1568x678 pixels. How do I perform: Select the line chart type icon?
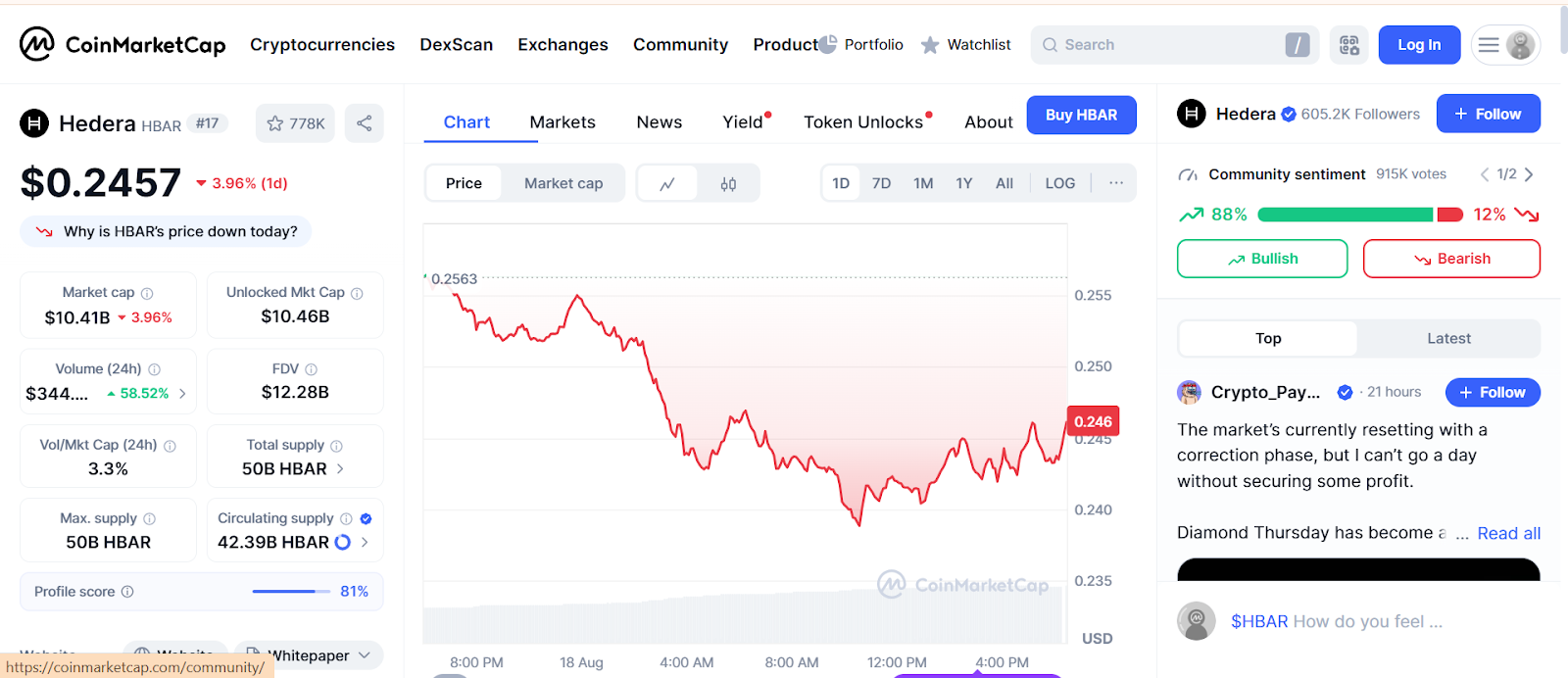tap(667, 183)
